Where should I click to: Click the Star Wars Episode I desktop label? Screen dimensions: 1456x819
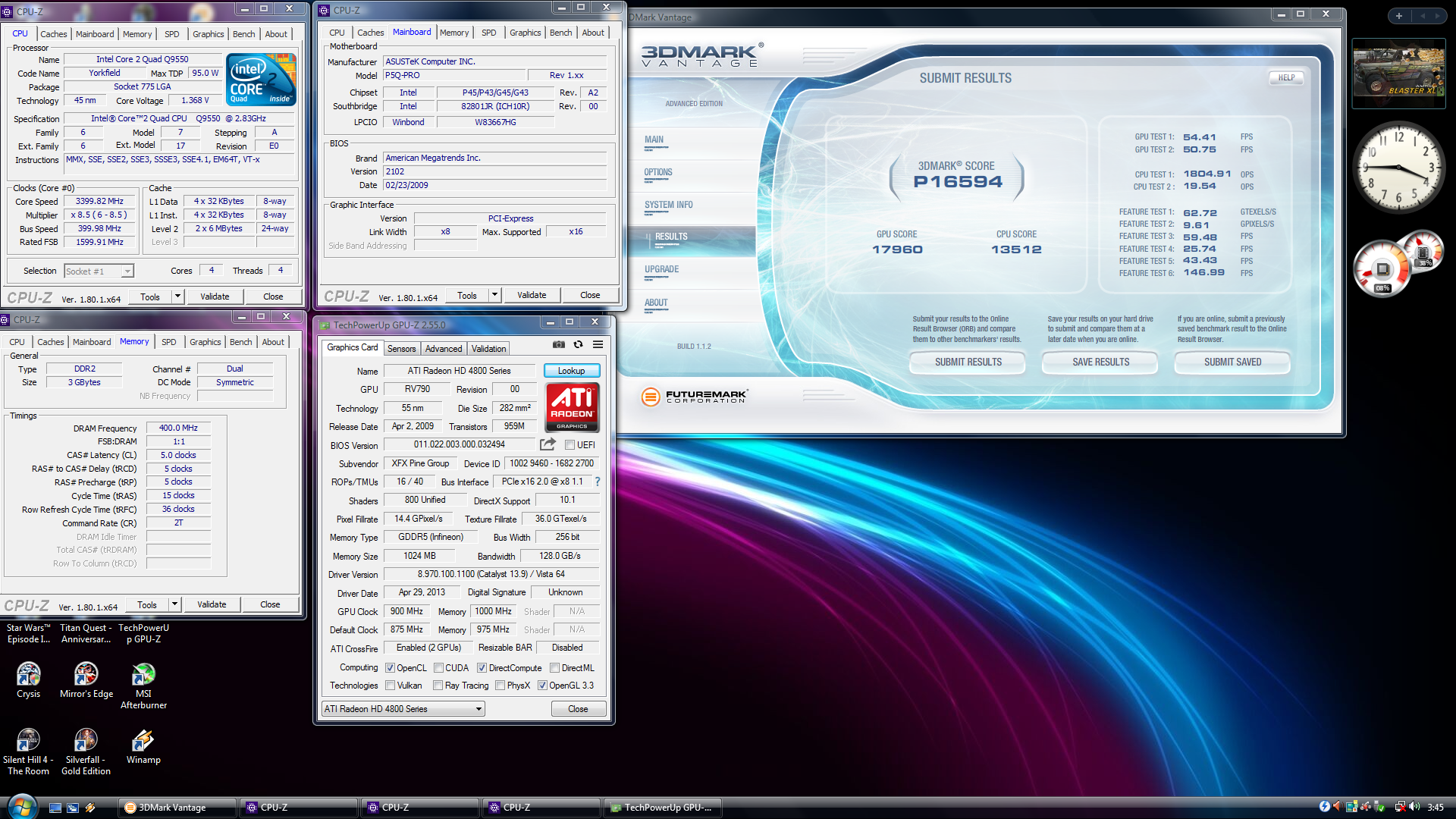[x=29, y=633]
